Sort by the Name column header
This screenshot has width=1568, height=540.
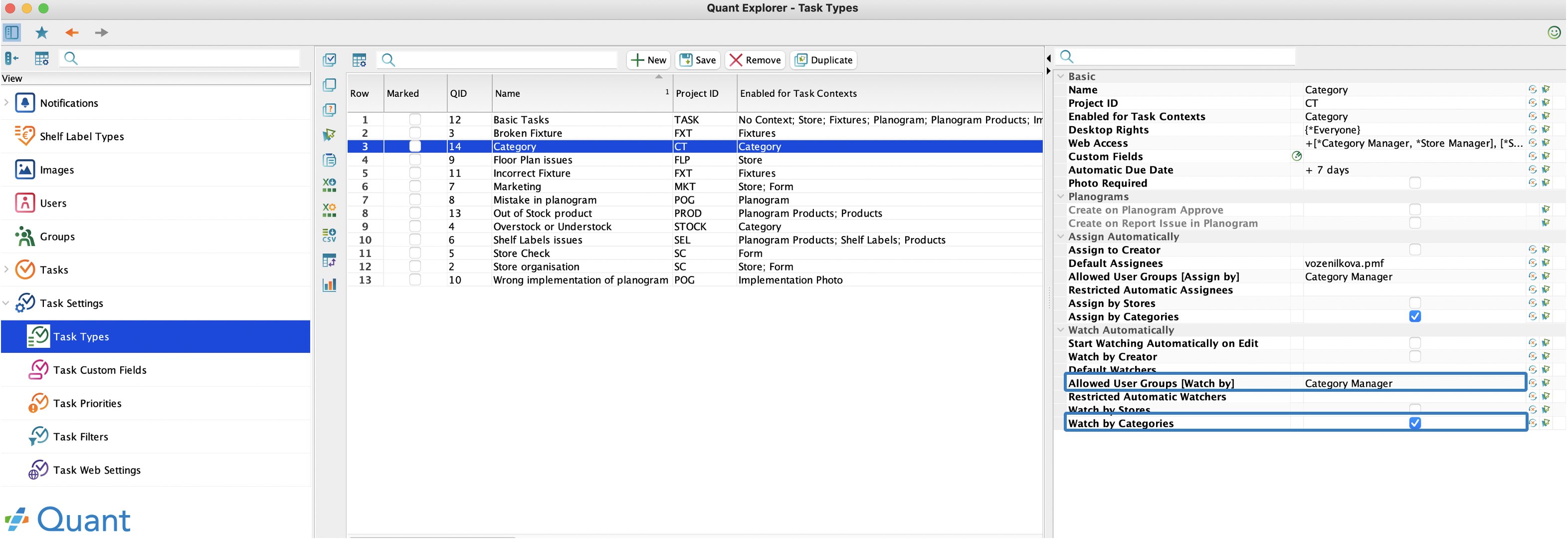(x=582, y=93)
